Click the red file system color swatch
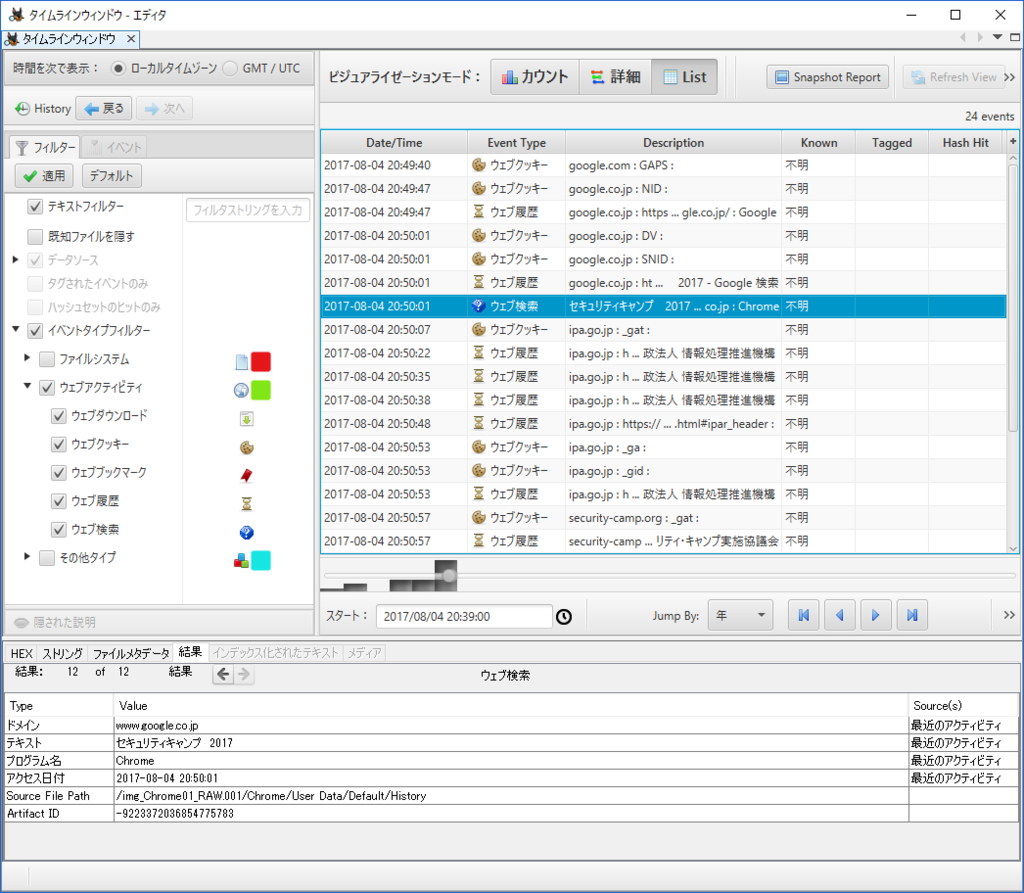The image size is (1024, 893). click(261, 362)
